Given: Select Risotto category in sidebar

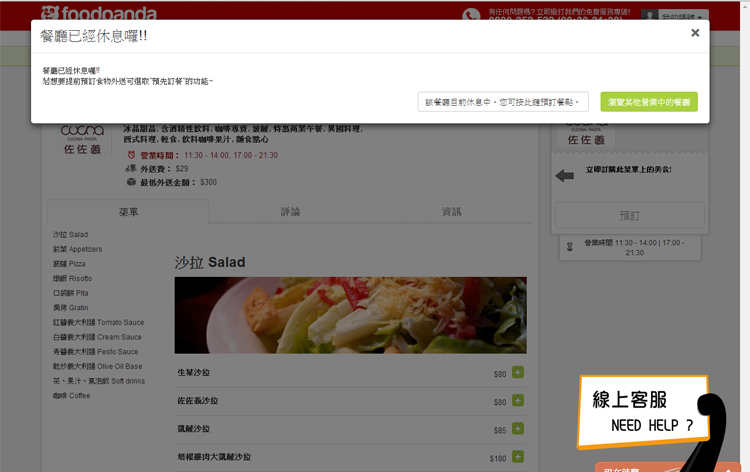Looking at the screenshot, I should click(72, 278).
